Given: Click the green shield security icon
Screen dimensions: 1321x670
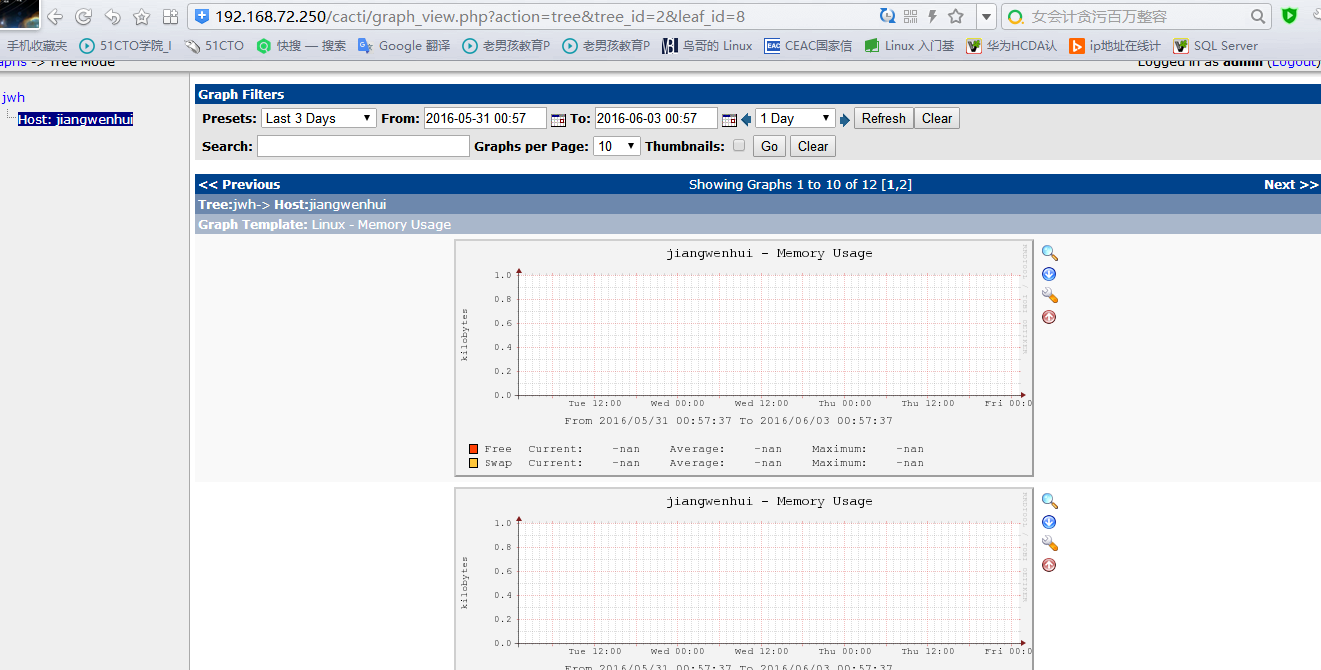Looking at the screenshot, I should click(1290, 16).
